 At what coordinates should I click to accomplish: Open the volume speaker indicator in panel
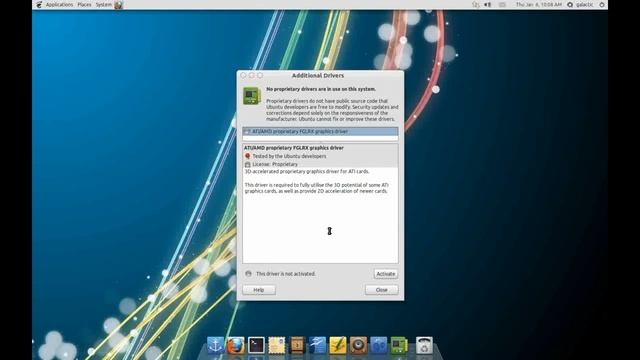(x=487, y=5)
